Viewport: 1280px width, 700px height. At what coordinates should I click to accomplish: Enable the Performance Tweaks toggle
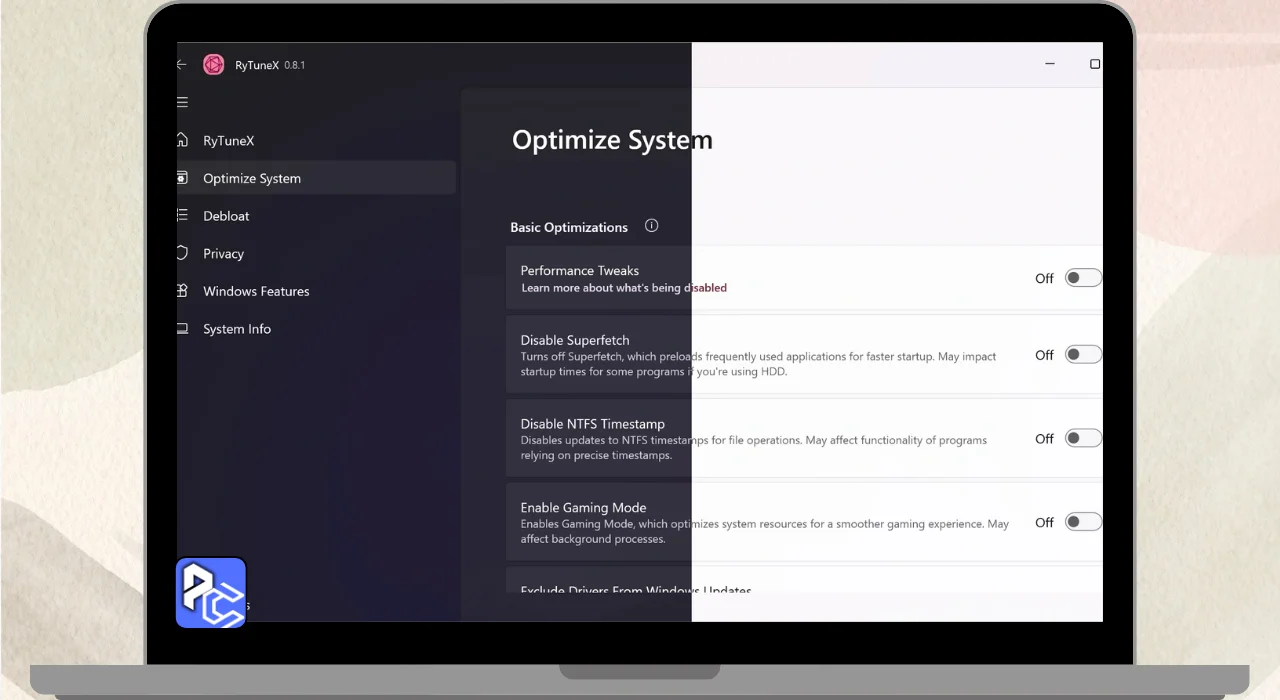tap(1083, 278)
